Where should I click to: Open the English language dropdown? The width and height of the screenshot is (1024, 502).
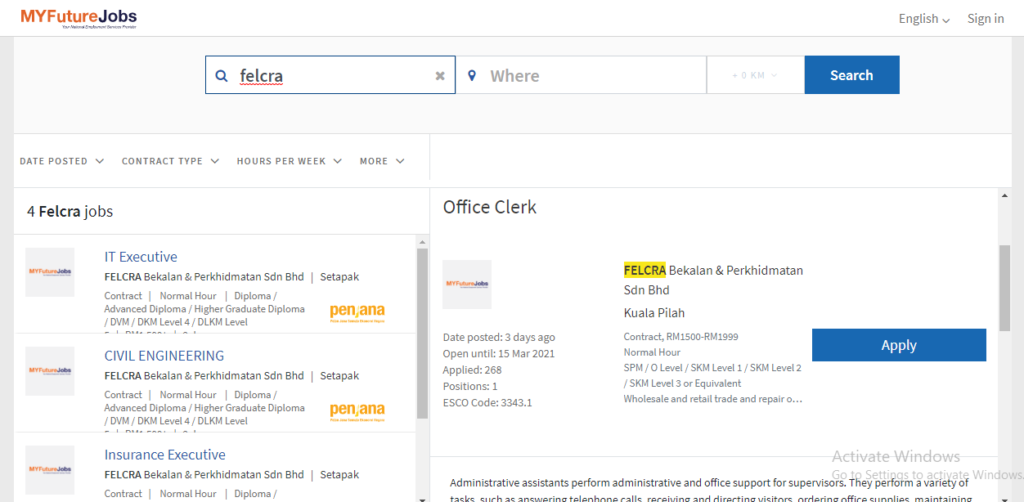(x=923, y=19)
